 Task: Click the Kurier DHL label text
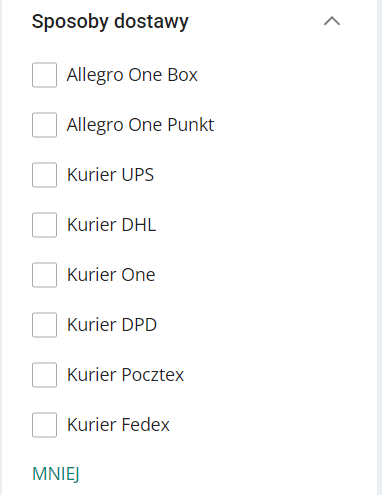112,225
